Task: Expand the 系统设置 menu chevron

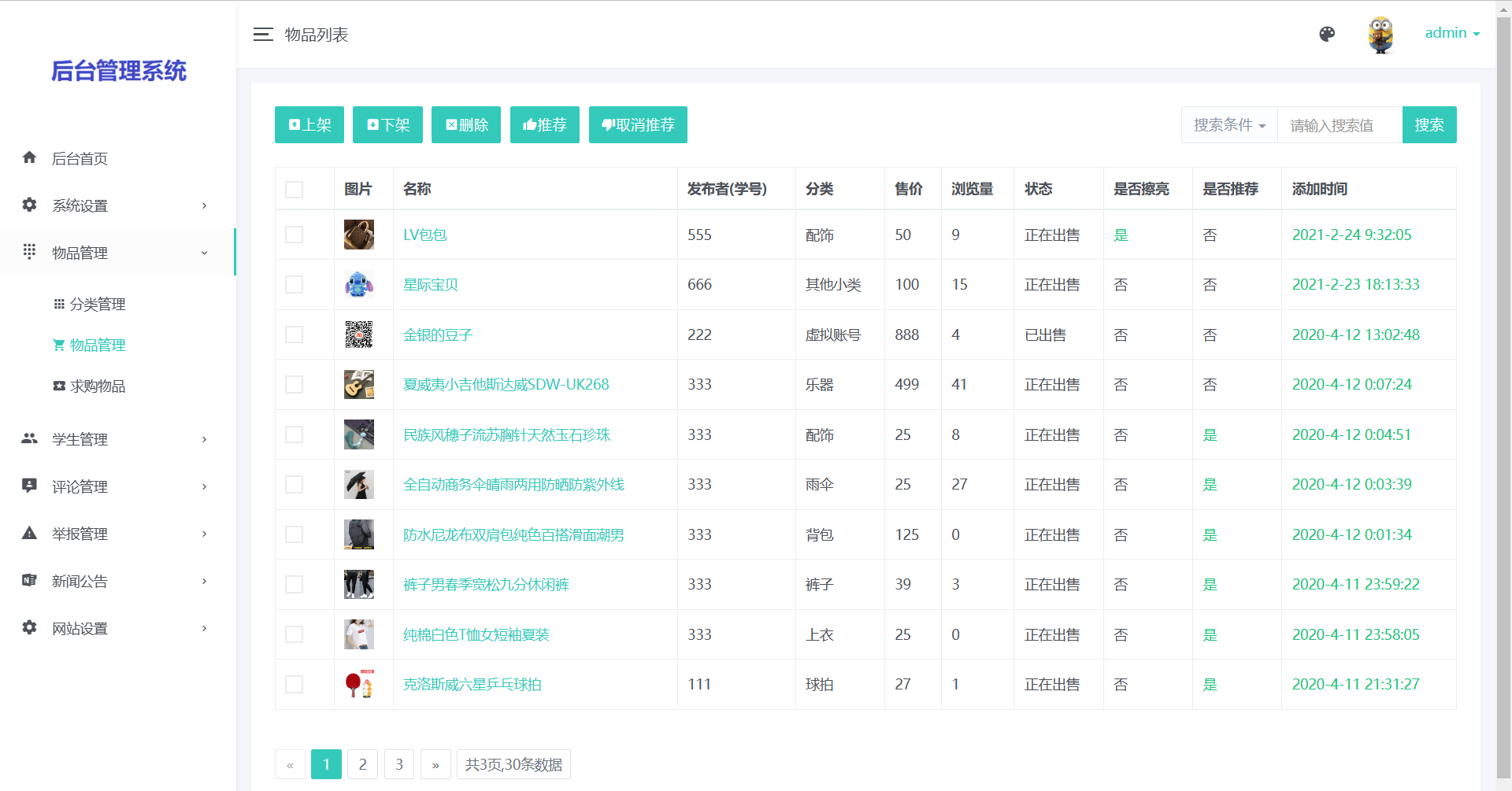Action: point(204,205)
